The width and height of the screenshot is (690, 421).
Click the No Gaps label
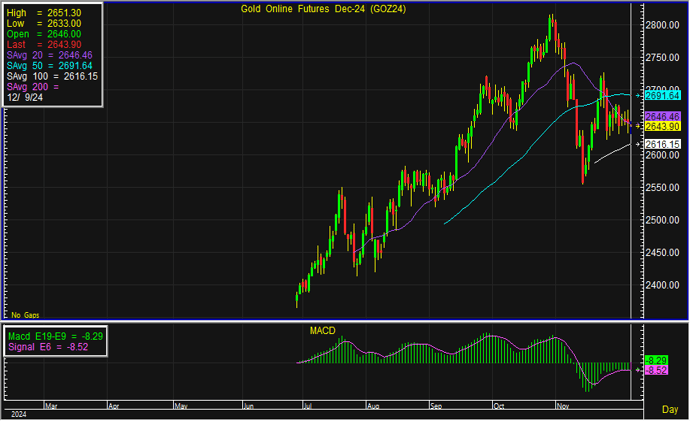point(24,314)
